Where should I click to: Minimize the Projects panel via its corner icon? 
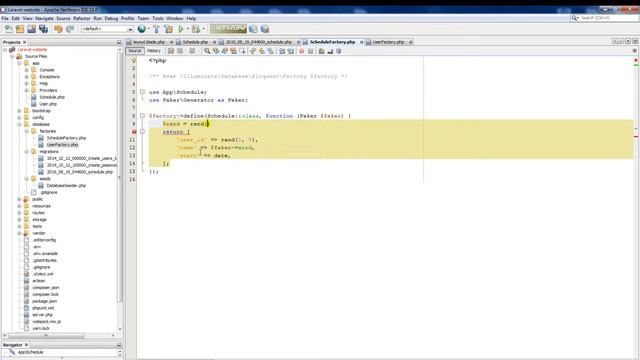(x=119, y=42)
